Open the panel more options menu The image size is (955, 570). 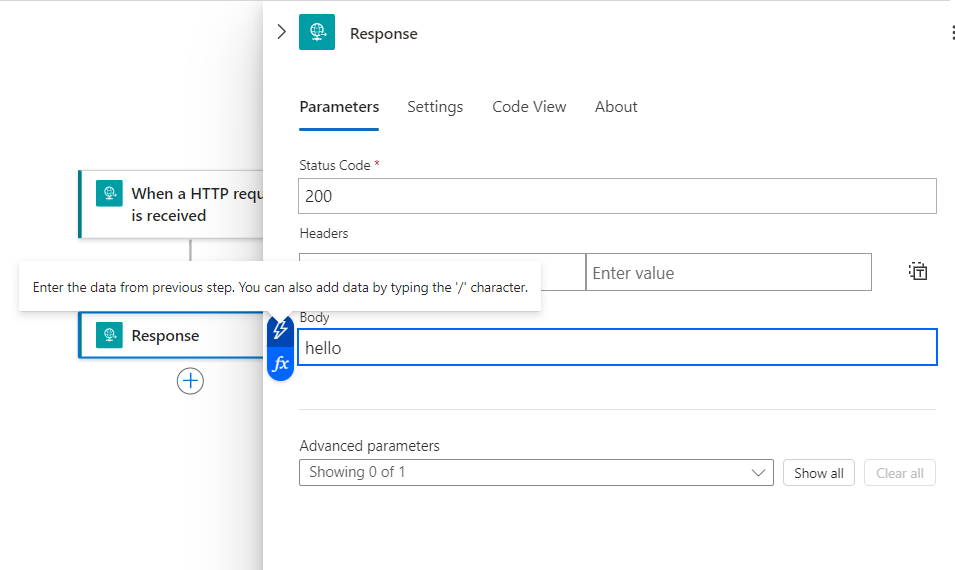tap(950, 33)
